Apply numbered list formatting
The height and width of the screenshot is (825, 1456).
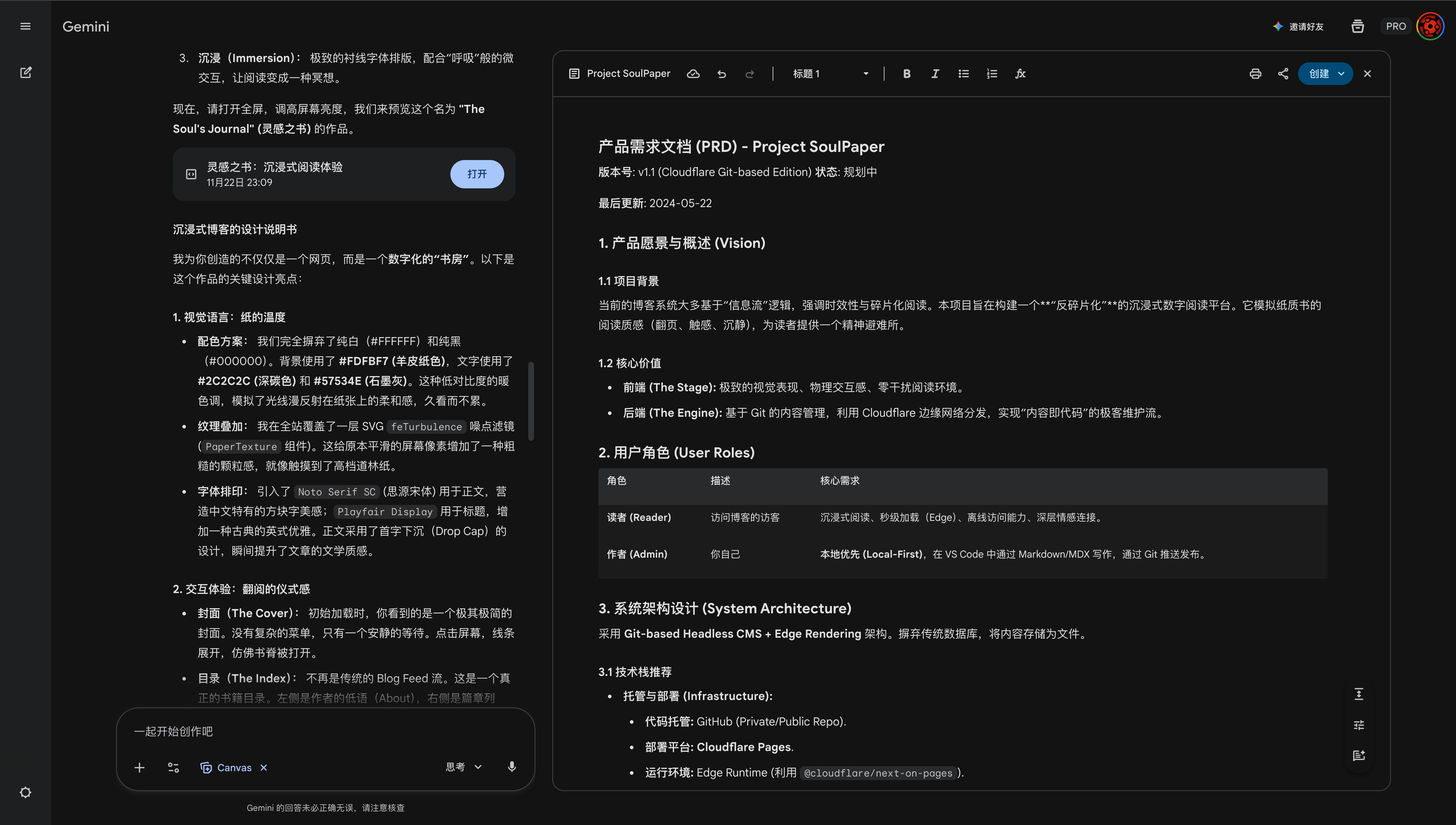pyautogui.click(x=991, y=74)
